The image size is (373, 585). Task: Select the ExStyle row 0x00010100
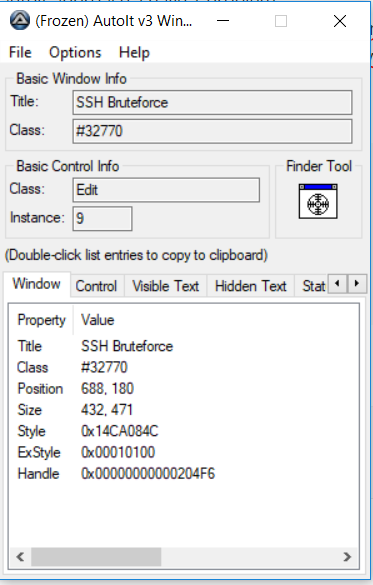pos(184,453)
